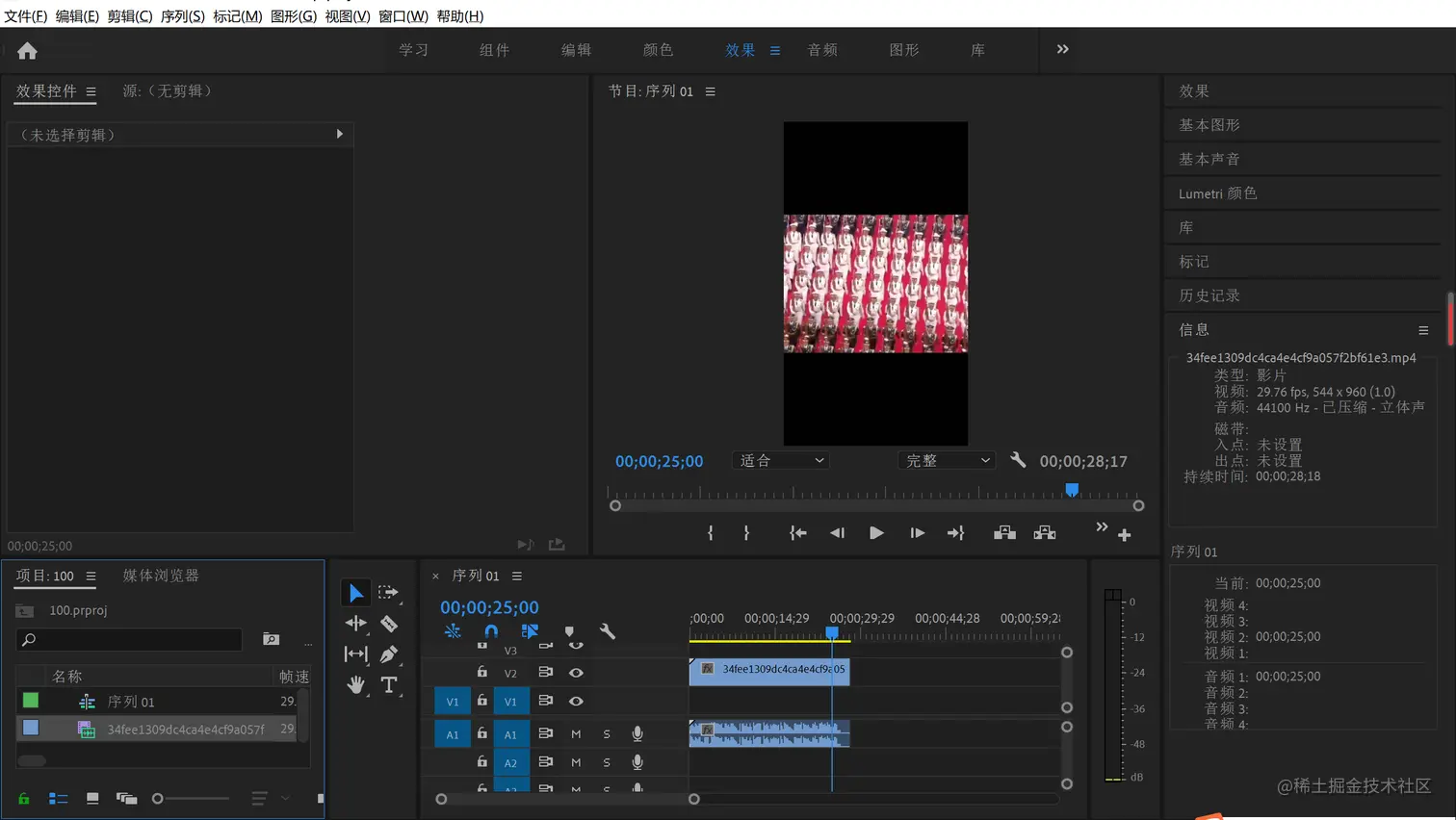Select the Razor tool in the tools panel
The image size is (1456, 820).
(389, 624)
